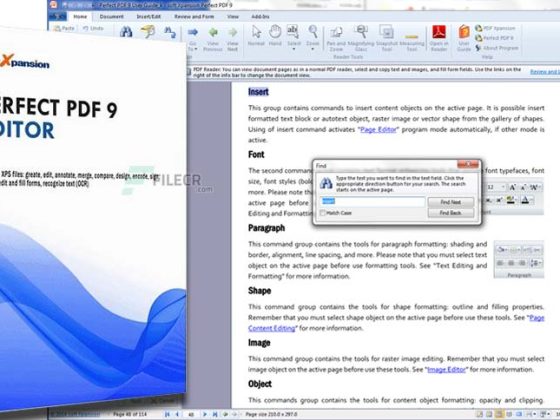Switch to the Document ribbon tab
The width and height of the screenshot is (560, 420).
coord(111,16)
